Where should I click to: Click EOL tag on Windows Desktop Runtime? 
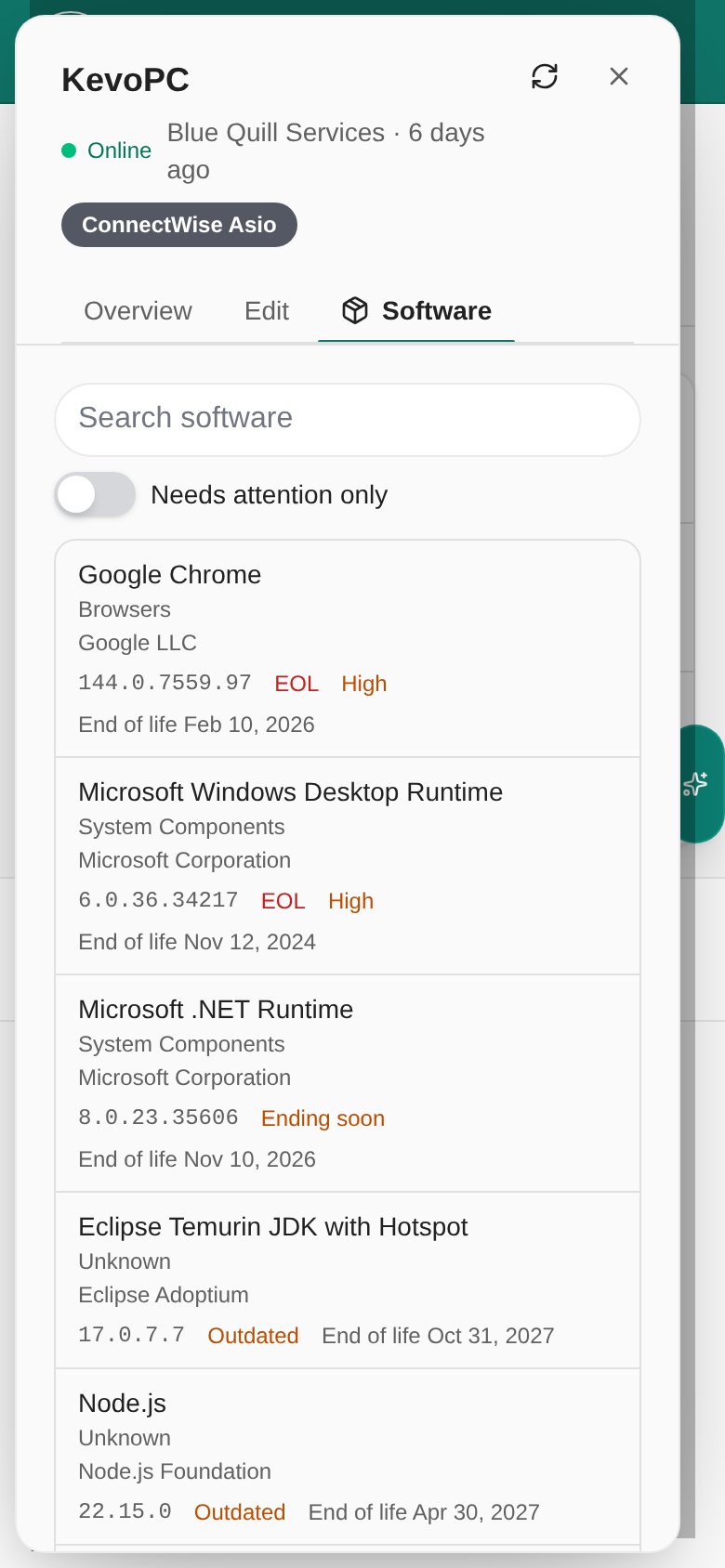(x=283, y=901)
